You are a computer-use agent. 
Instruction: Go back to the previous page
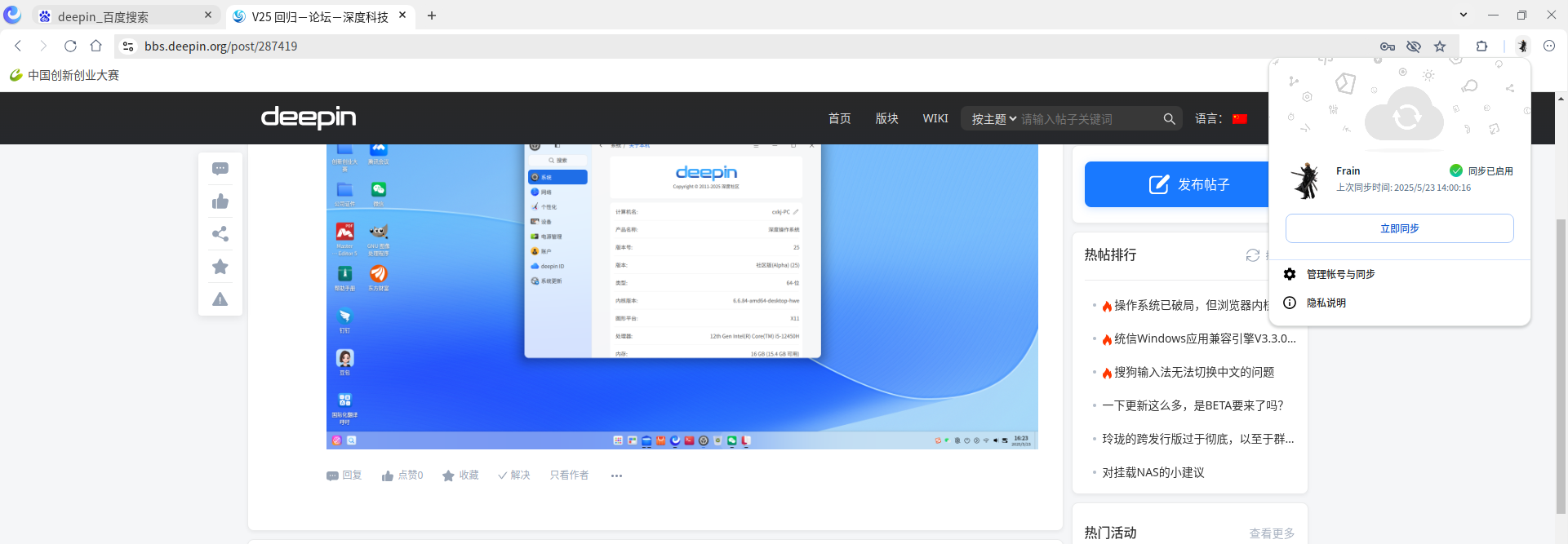(x=18, y=46)
